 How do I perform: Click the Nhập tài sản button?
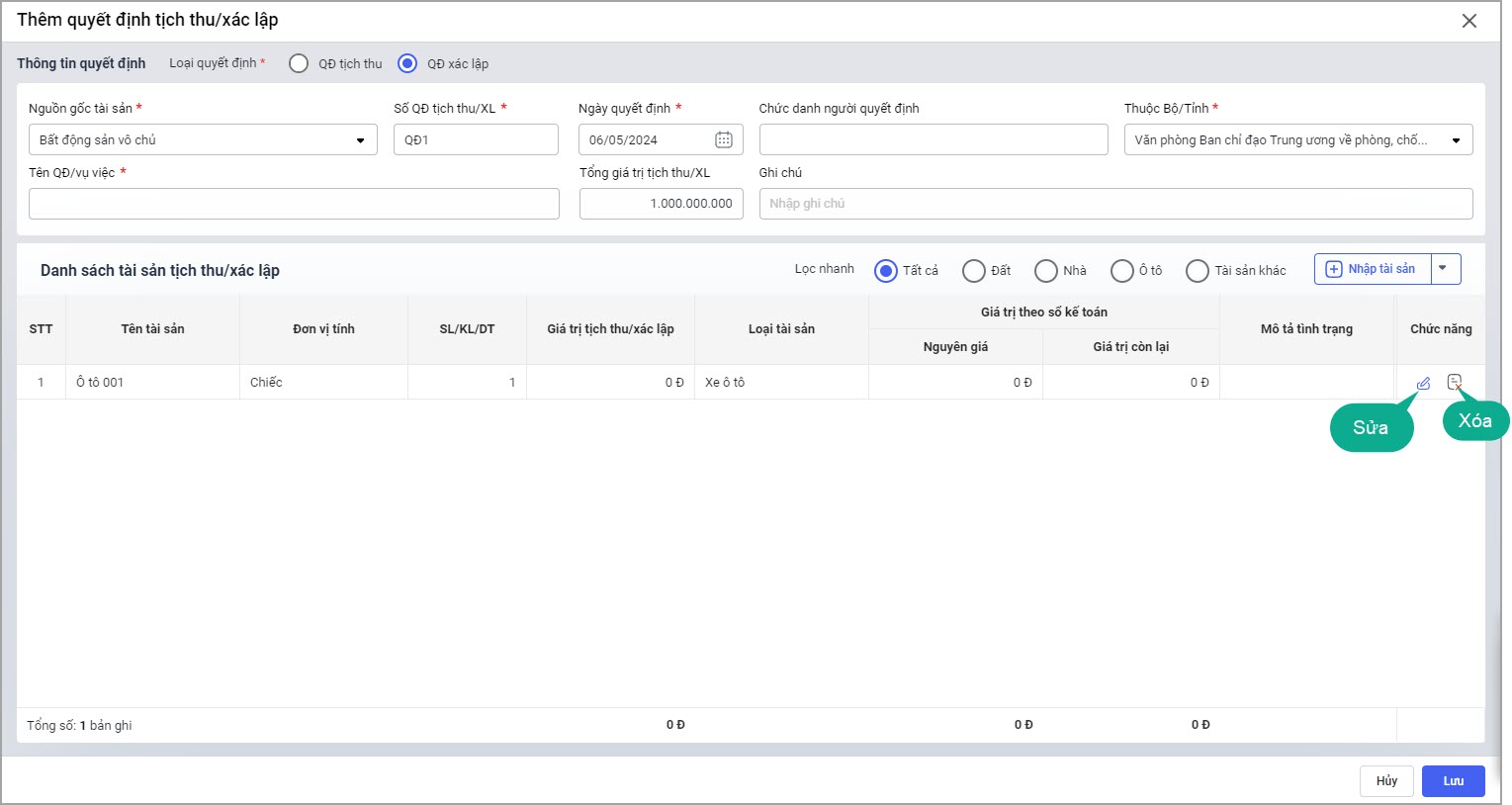1373,269
